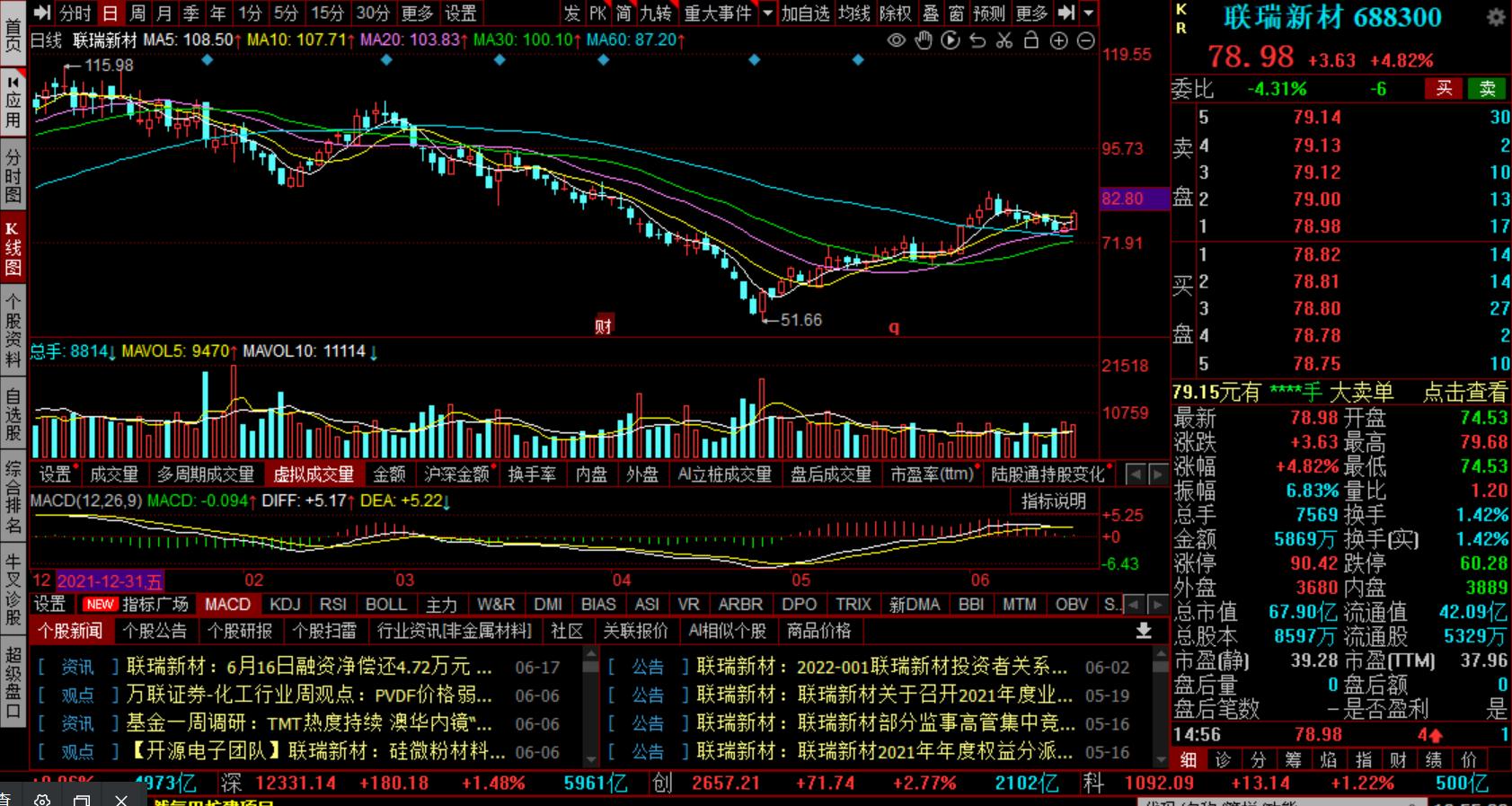Select the 金额 amount indicator tab
The image size is (1512, 806).
tap(389, 474)
